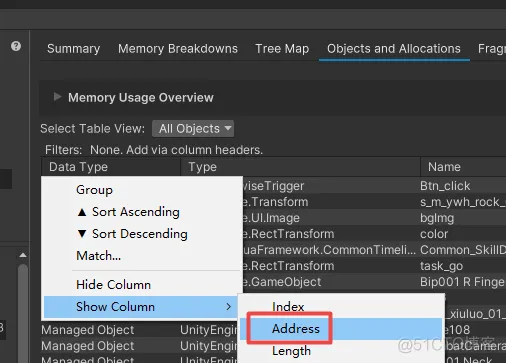Select the s_m_ywh_rock name cell

coord(463,202)
